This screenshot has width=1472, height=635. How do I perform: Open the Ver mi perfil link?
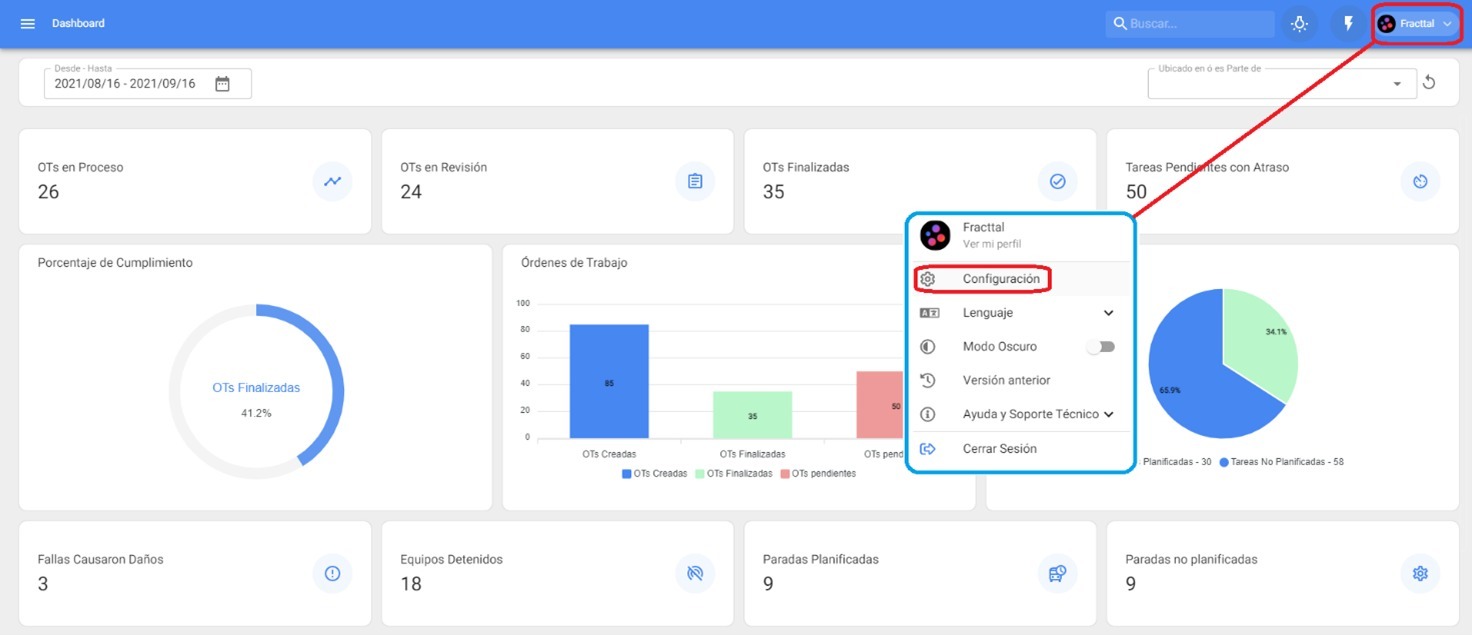coord(991,244)
